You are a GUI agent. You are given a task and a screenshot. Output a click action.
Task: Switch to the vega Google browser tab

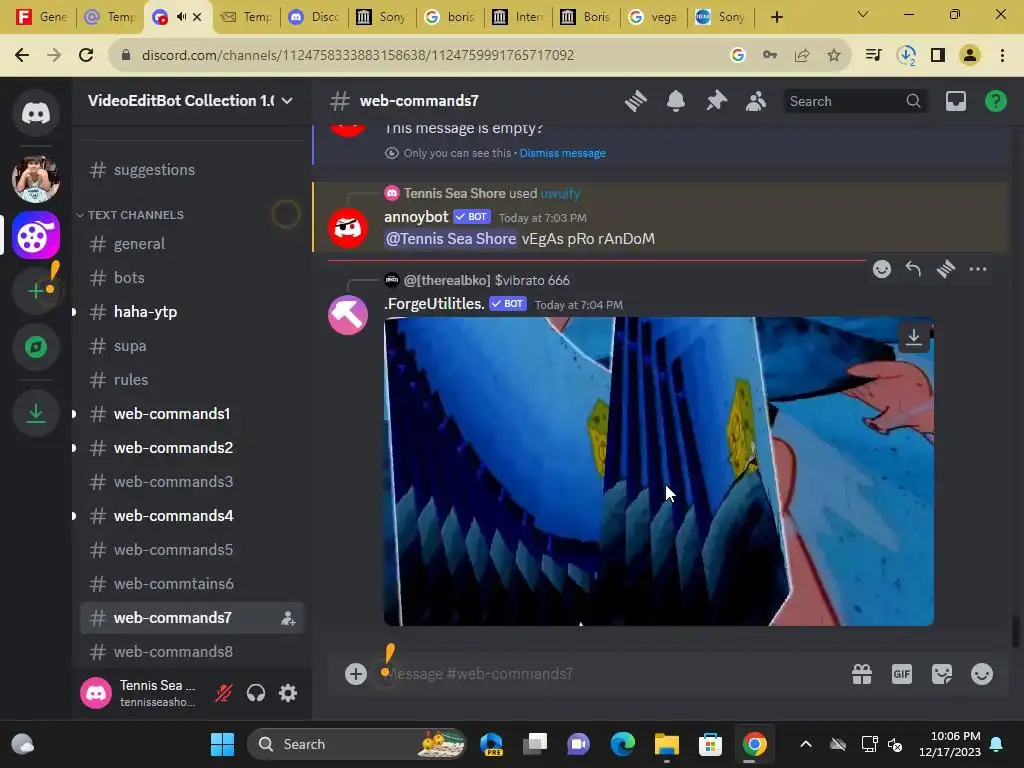(654, 17)
